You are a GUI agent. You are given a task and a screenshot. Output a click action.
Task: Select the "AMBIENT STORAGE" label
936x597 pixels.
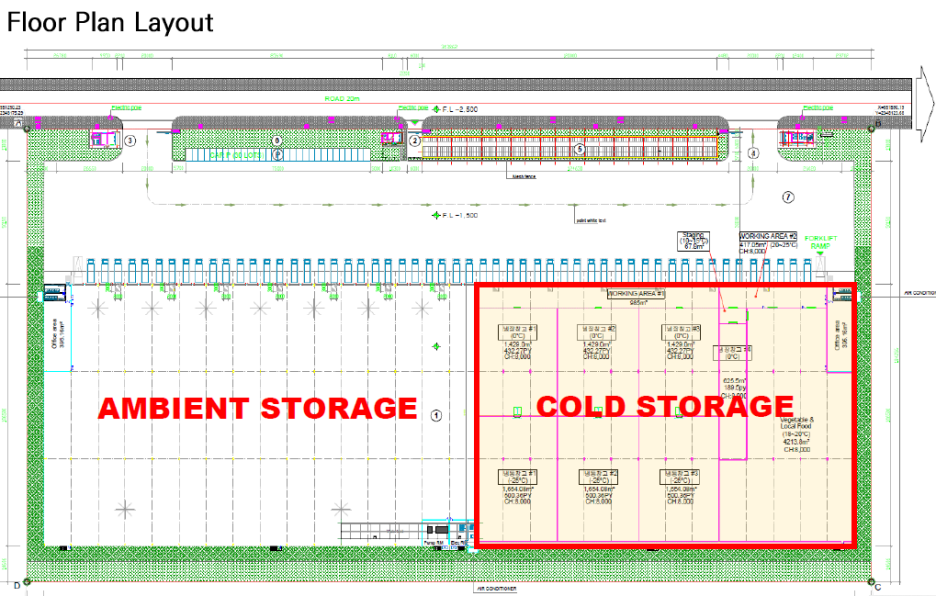tap(258, 408)
